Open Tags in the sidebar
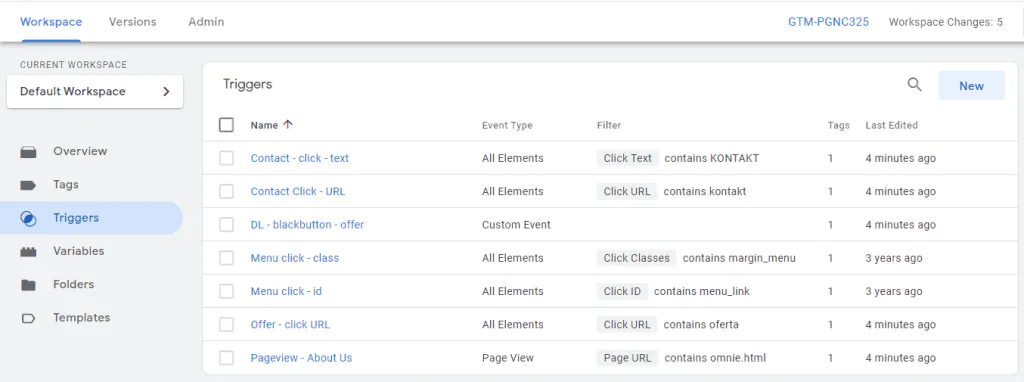 click(66, 185)
